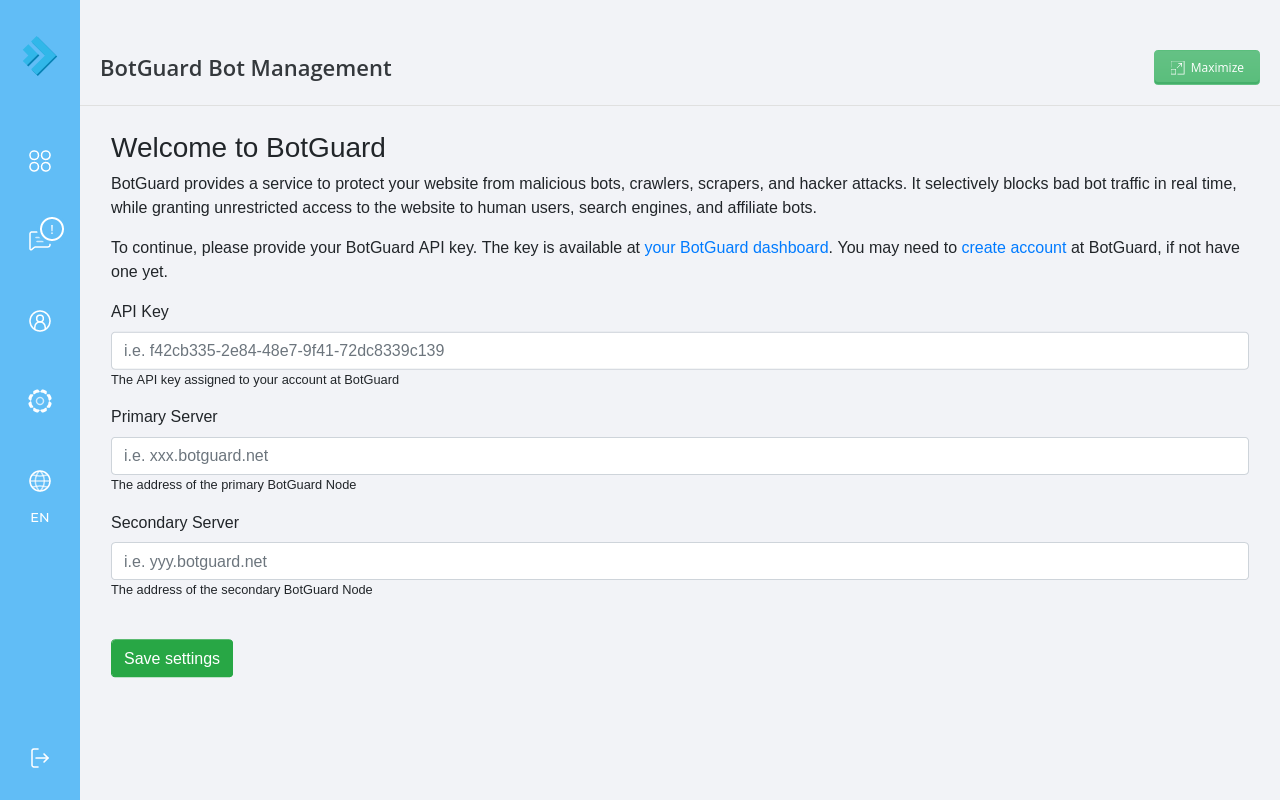Focus the Secondary Server input field
The height and width of the screenshot is (800, 1280).
click(x=680, y=561)
